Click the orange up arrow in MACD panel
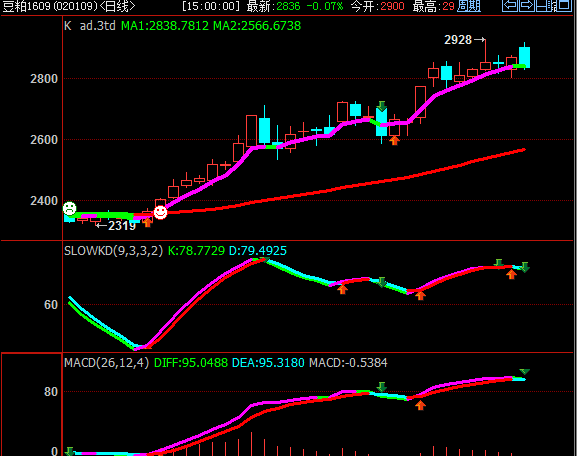This screenshot has height=456, width=577. click(x=421, y=406)
